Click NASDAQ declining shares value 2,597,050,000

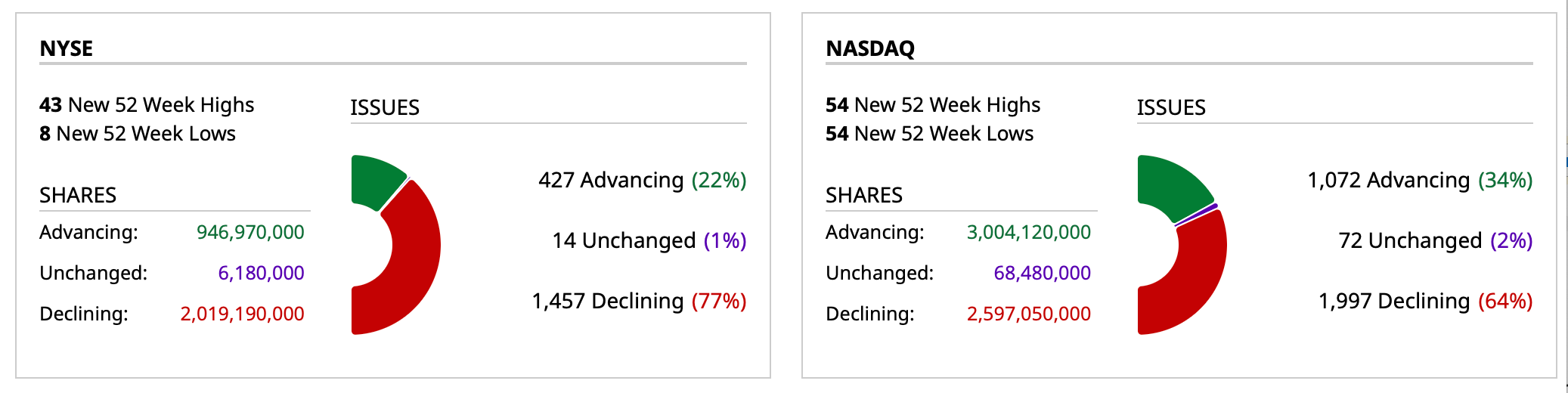click(1028, 314)
